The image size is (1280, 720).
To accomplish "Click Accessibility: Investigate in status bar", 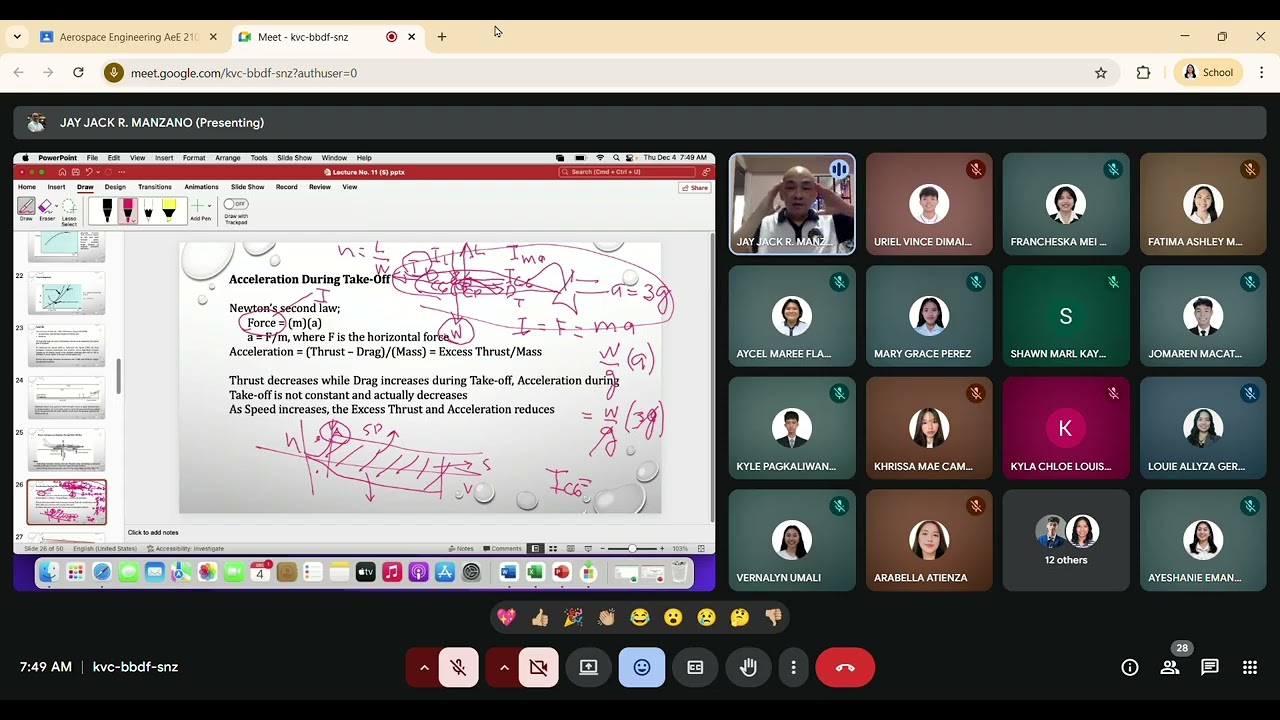I will pos(185,548).
